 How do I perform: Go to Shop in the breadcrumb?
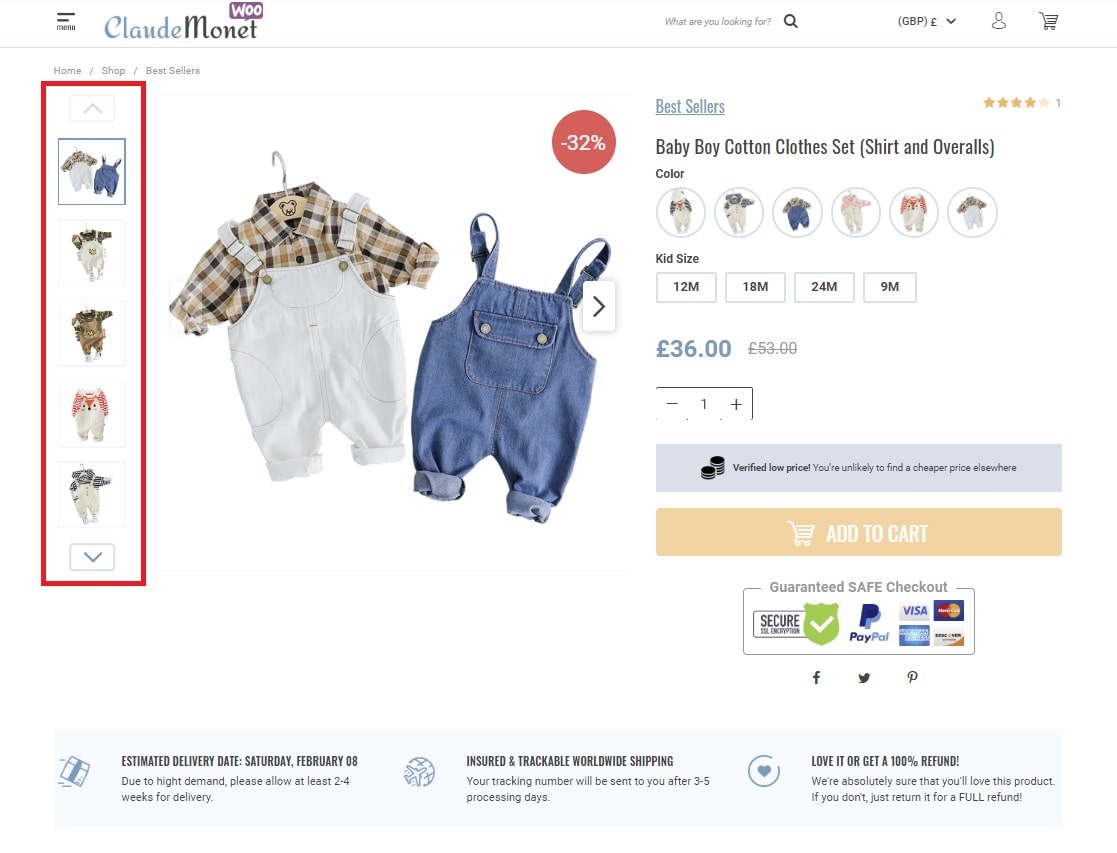point(113,71)
